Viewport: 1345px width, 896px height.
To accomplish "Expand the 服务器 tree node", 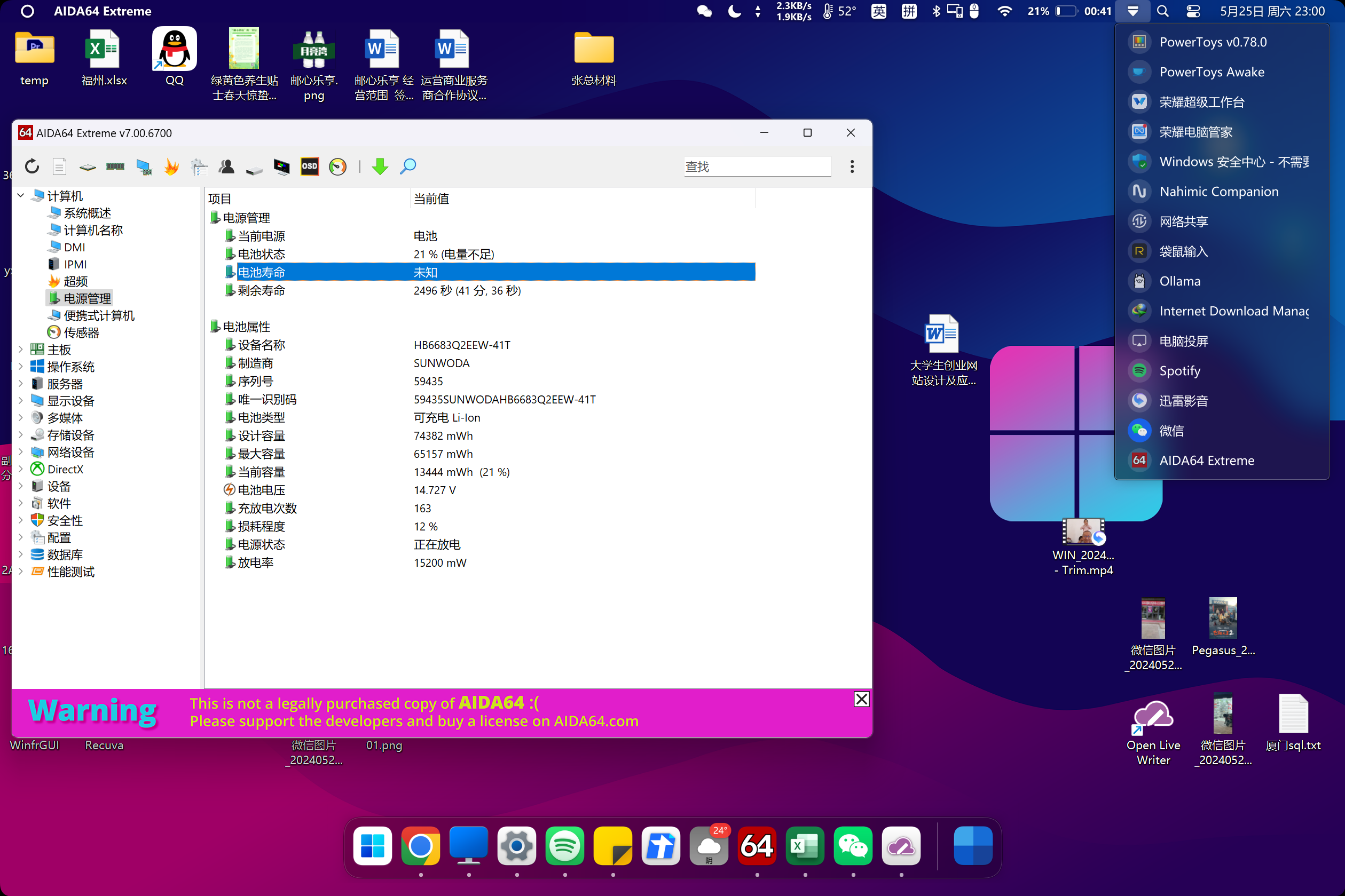I will (x=21, y=384).
